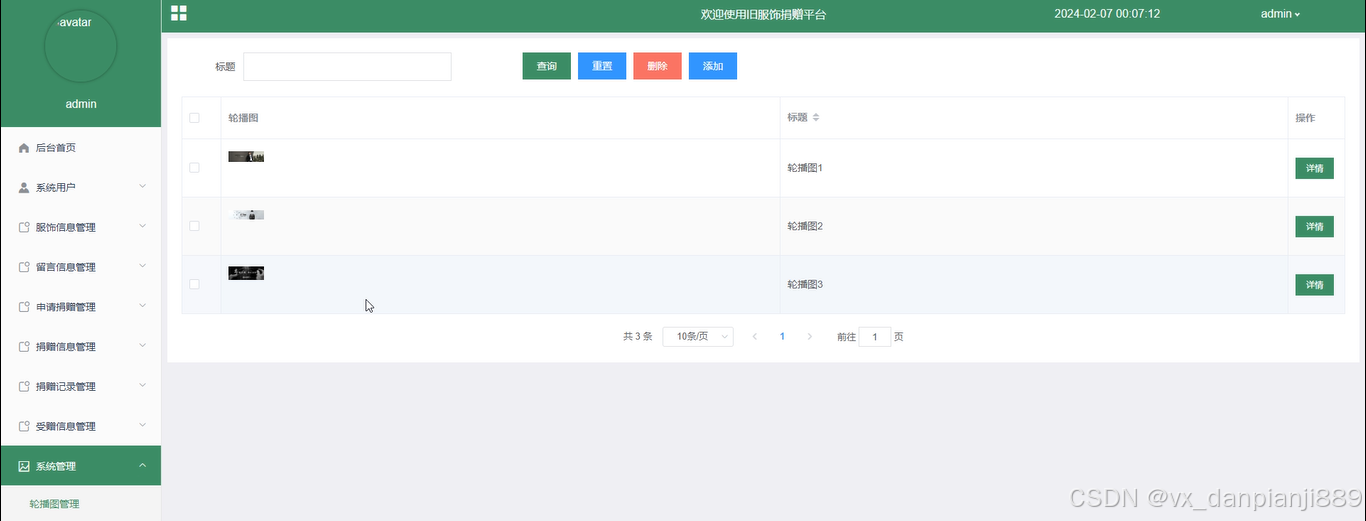
Task: Open the 10条/页 page size dropdown
Action: pyautogui.click(x=698, y=337)
